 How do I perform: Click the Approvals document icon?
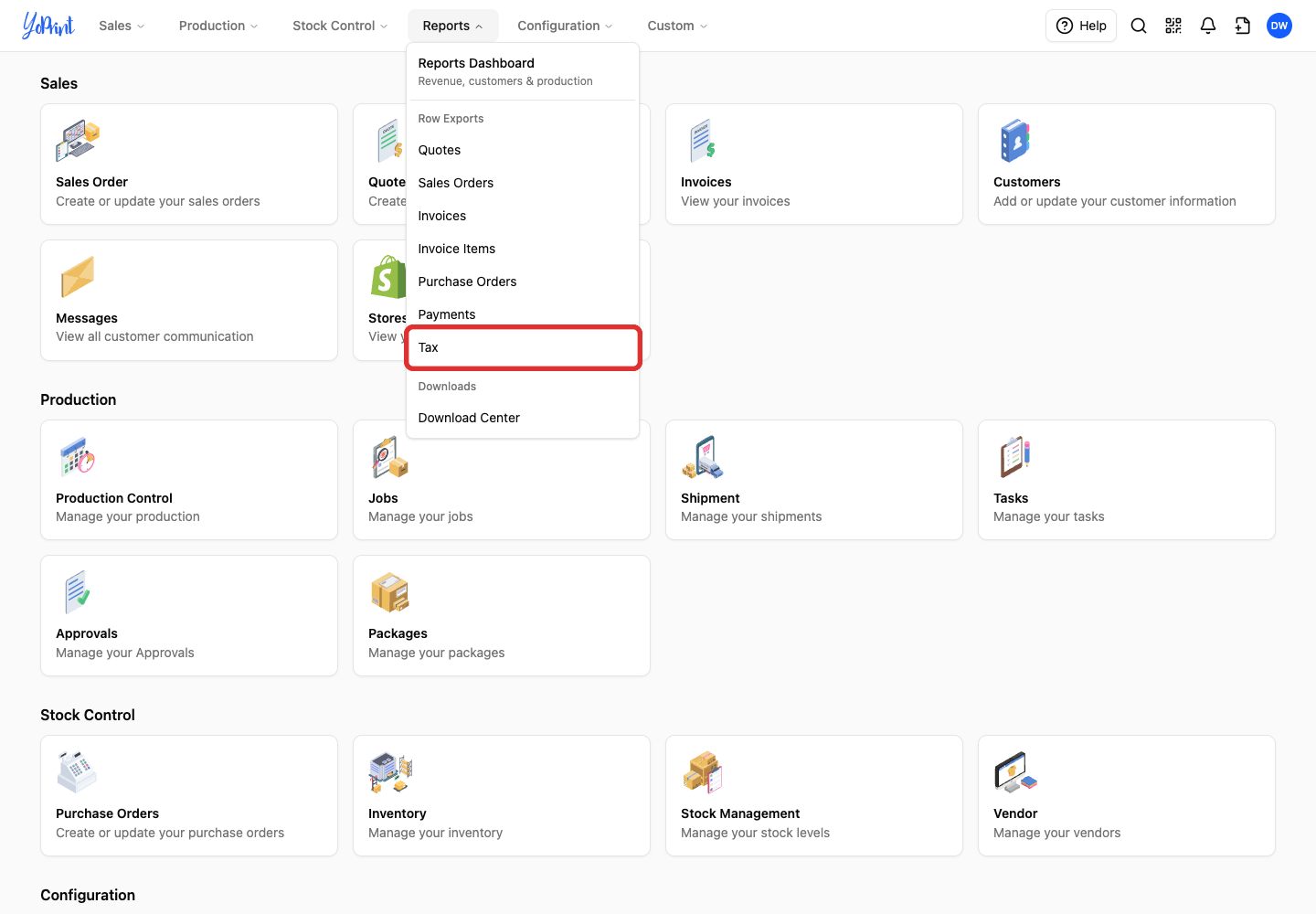point(78,592)
